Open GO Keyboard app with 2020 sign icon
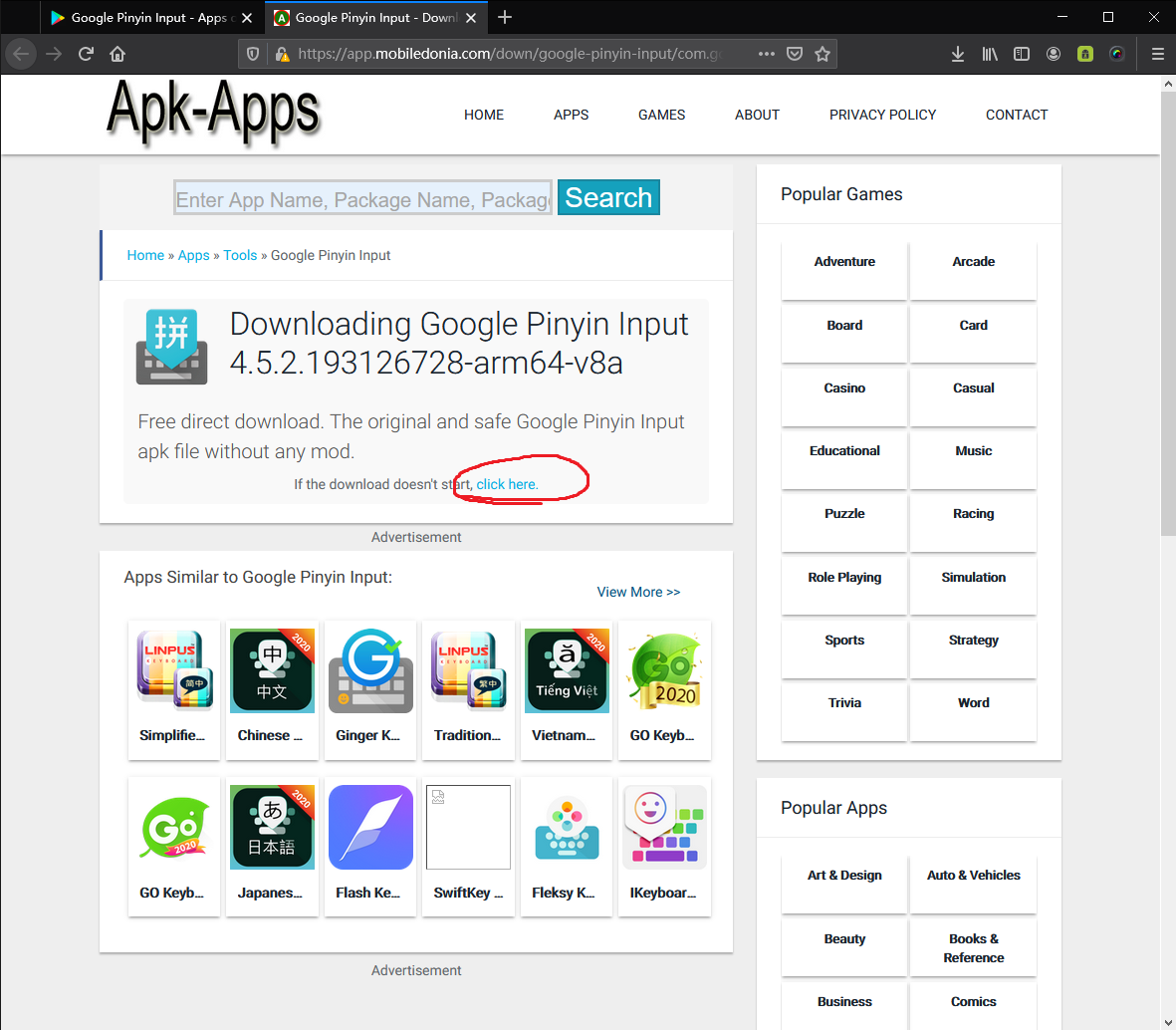1176x1030 pixels. tap(664, 689)
